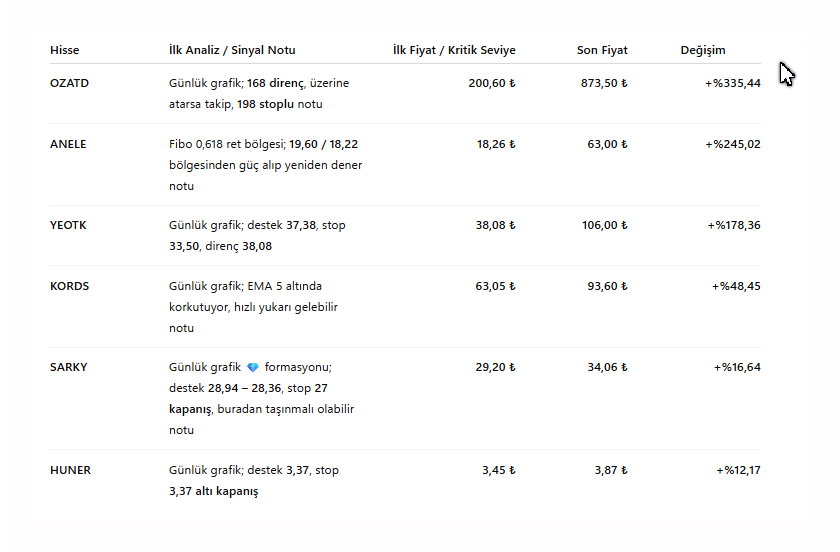Click the İlk Fiyat / Kritik Seviye header

[454, 50]
